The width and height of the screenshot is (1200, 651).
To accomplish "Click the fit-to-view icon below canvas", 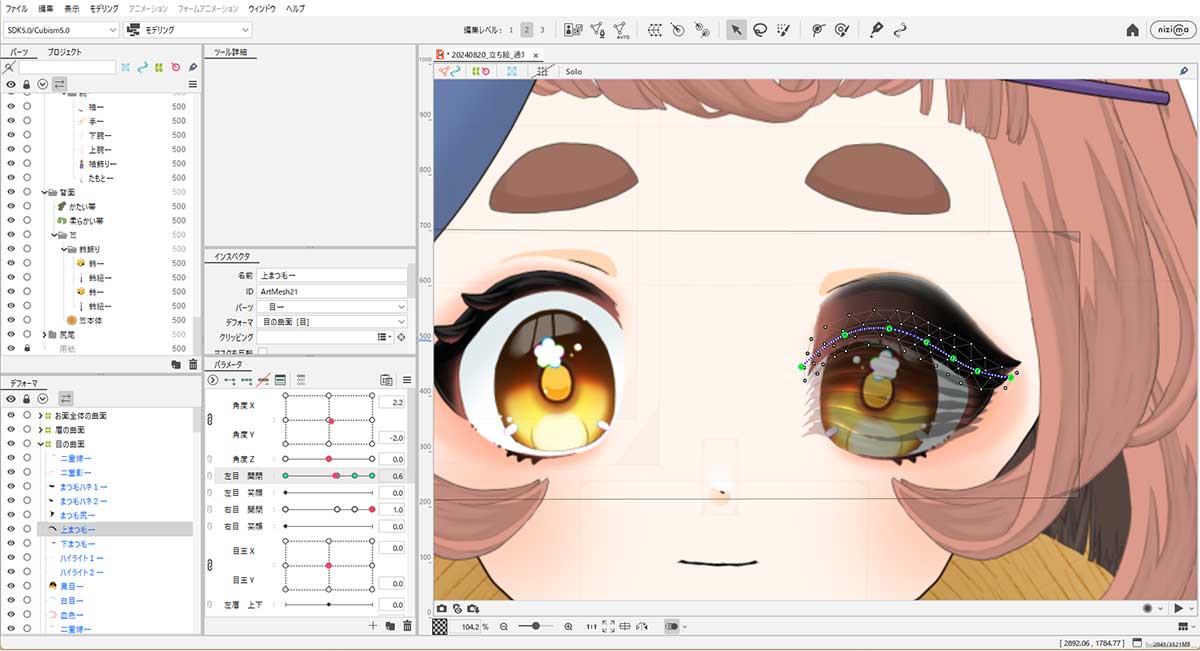I will (x=608, y=626).
